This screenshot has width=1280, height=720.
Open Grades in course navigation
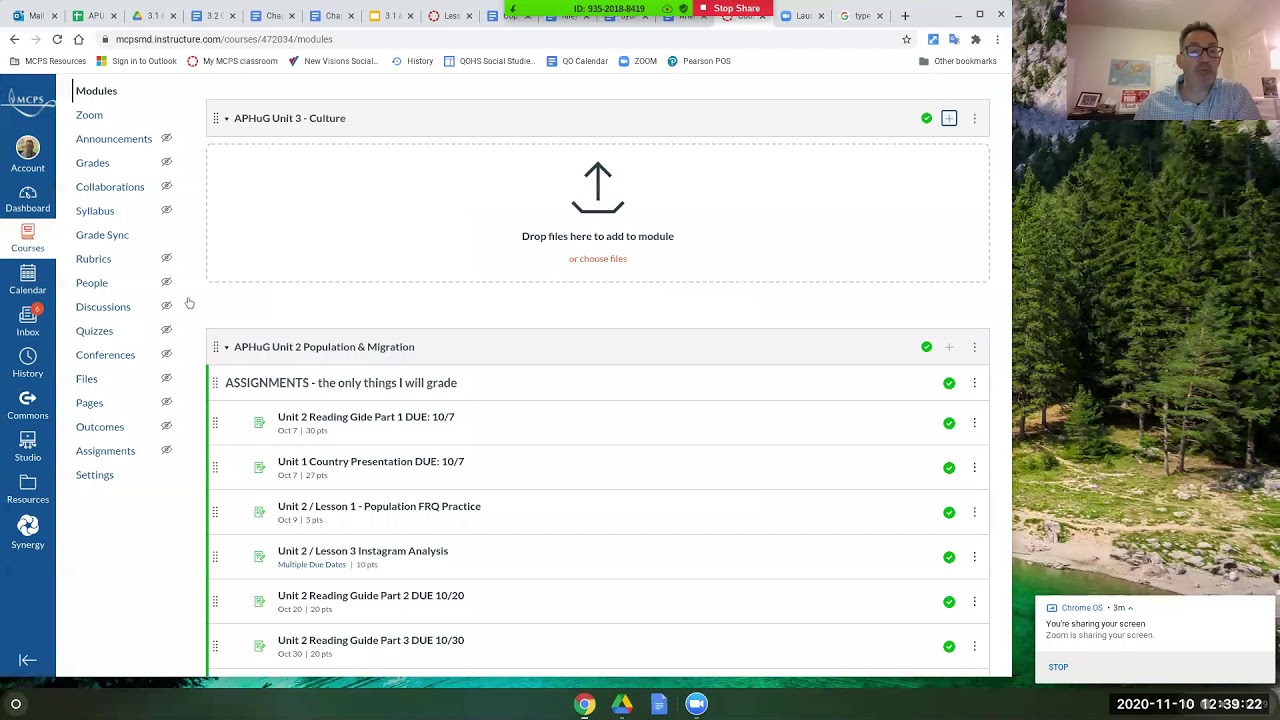click(x=92, y=163)
